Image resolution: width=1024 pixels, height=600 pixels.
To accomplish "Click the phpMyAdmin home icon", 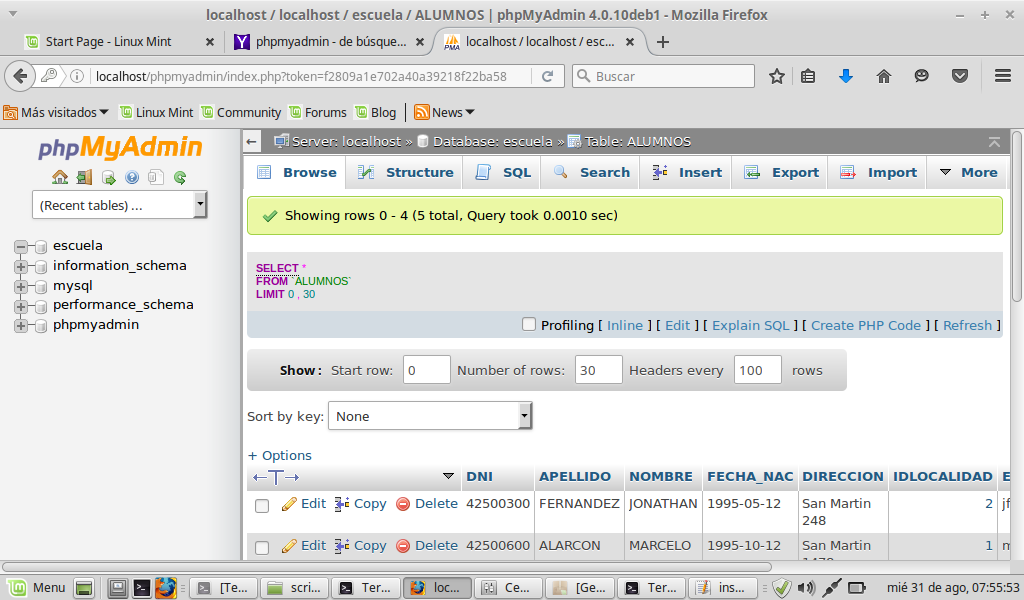I will coord(60,178).
